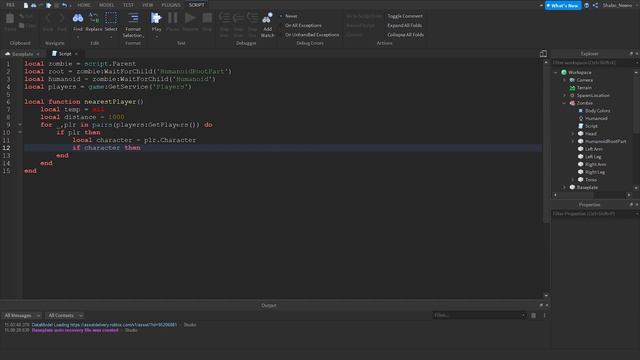640x360 pixels.
Task: Expand the SpawnLocation node in Explorer
Action: click(x=564, y=95)
